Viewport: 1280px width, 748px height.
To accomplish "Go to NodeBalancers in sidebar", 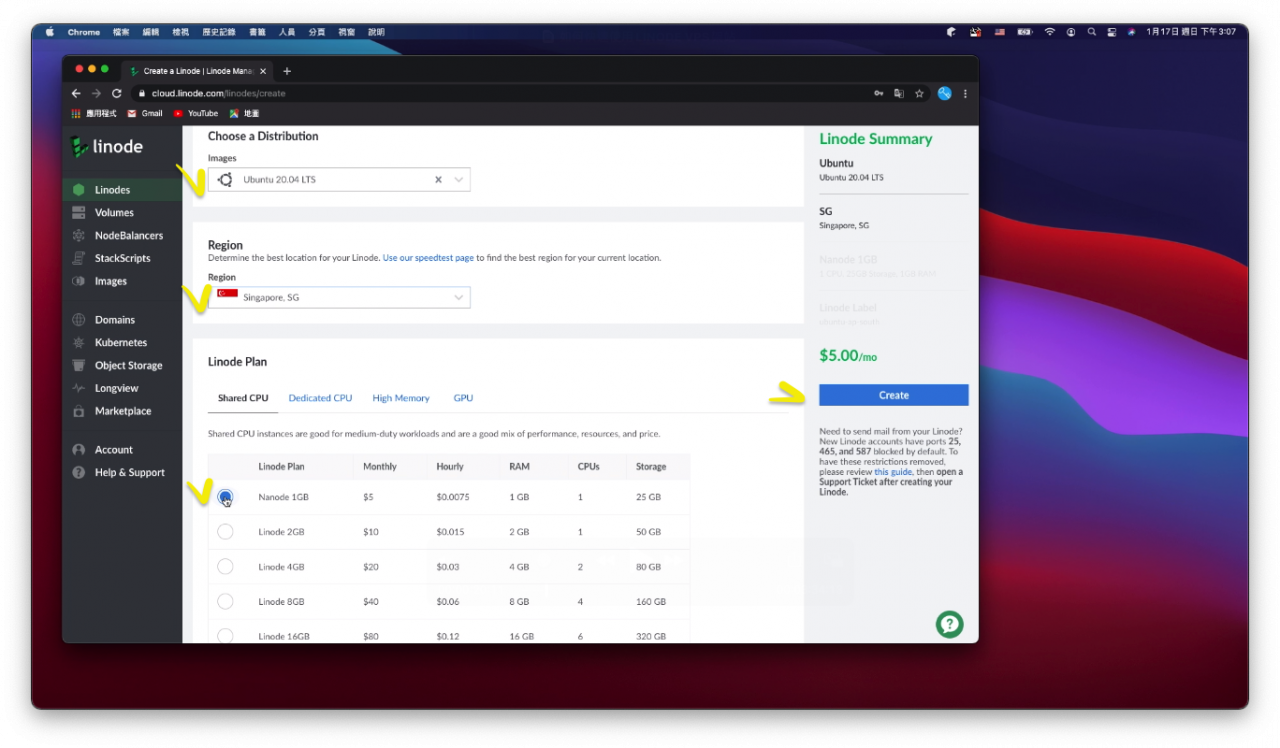I will (x=128, y=236).
